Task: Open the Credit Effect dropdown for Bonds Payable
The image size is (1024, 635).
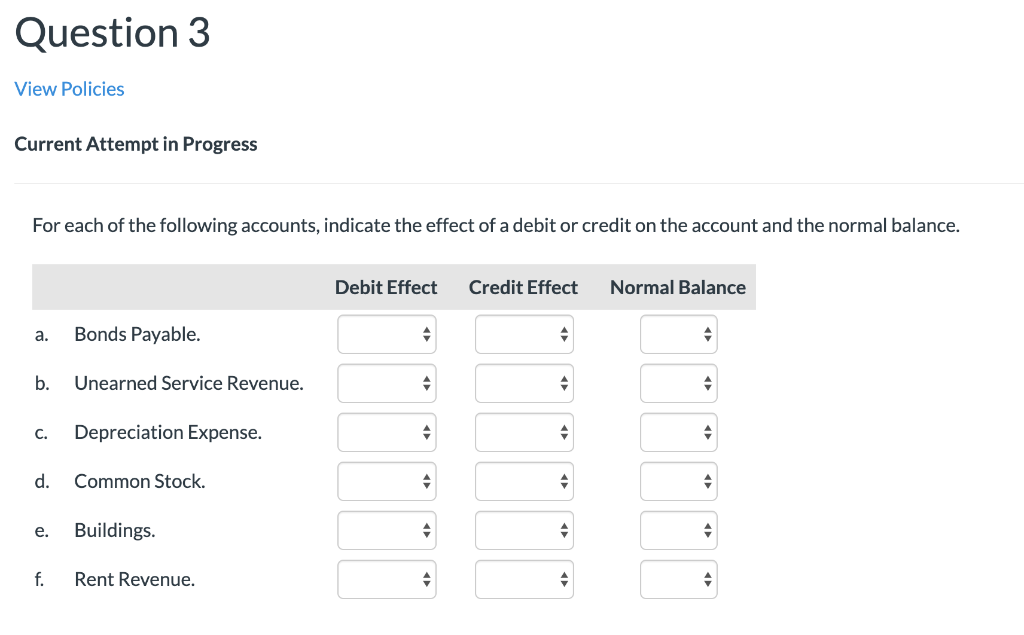Action: coord(524,334)
